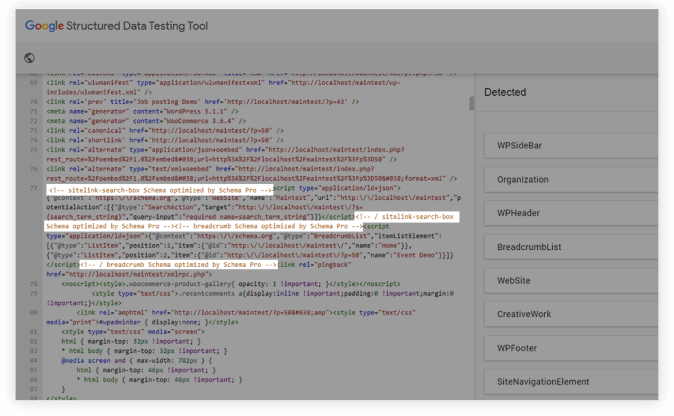Click the wlwmanifest link line 69
This screenshot has width=674, height=416.
point(223,87)
